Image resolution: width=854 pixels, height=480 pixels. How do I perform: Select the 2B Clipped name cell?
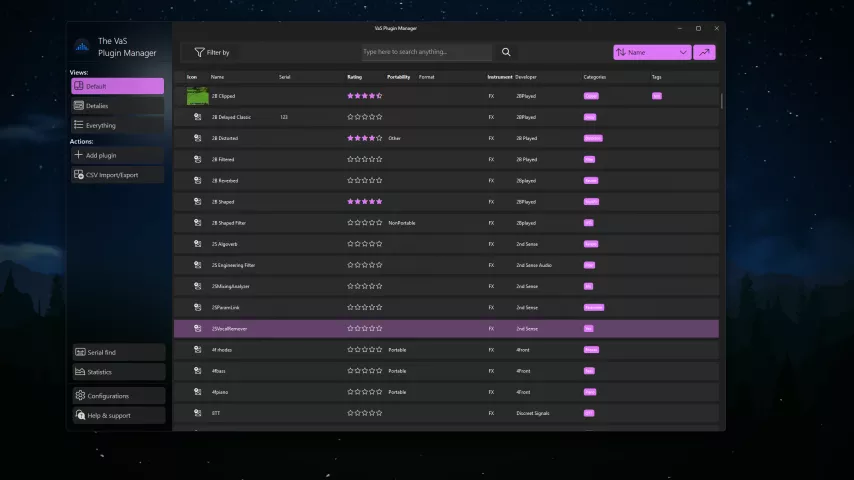point(223,96)
